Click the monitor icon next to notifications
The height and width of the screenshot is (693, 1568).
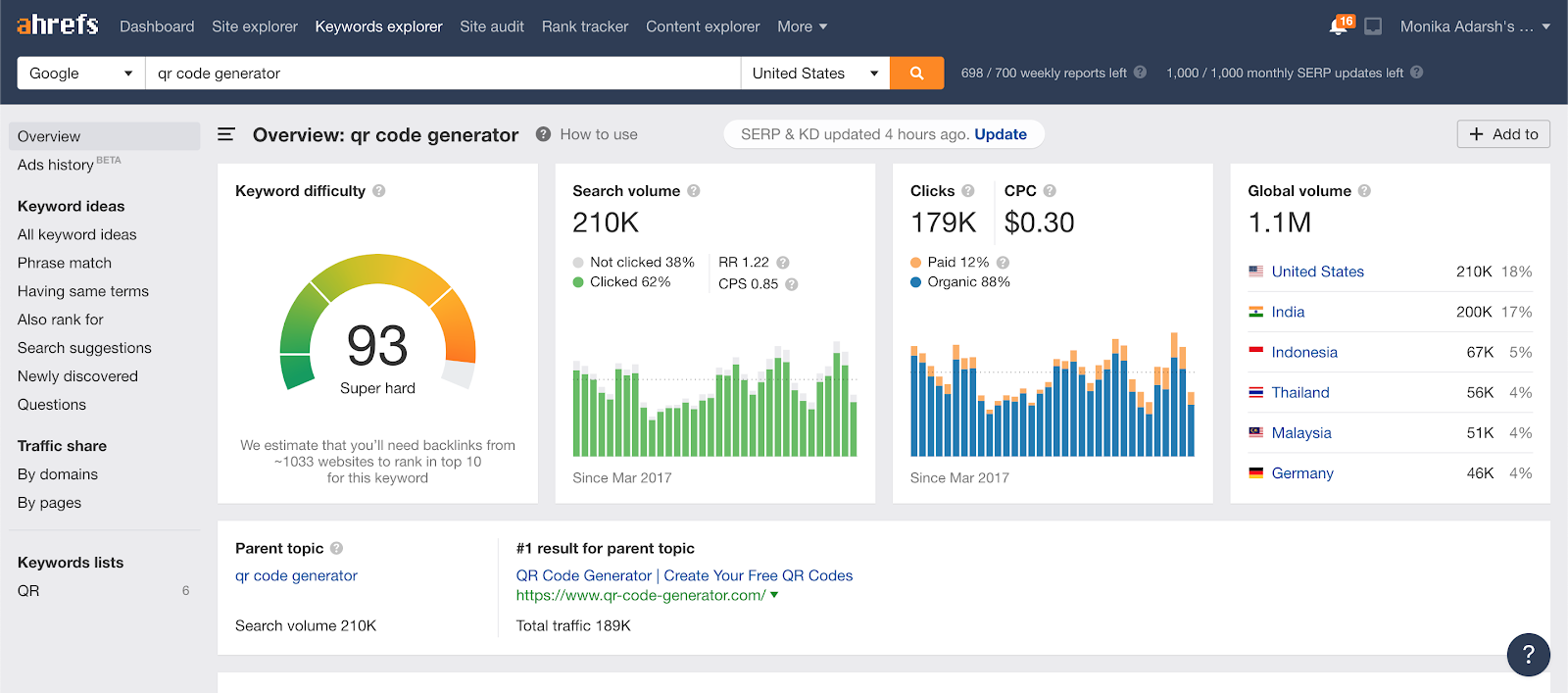1373,26
